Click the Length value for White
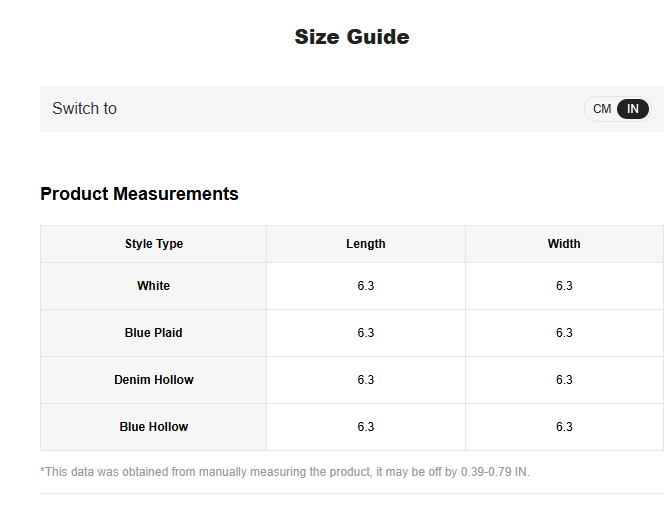Viewport: 667px width, 526px height. click(366, 286)
